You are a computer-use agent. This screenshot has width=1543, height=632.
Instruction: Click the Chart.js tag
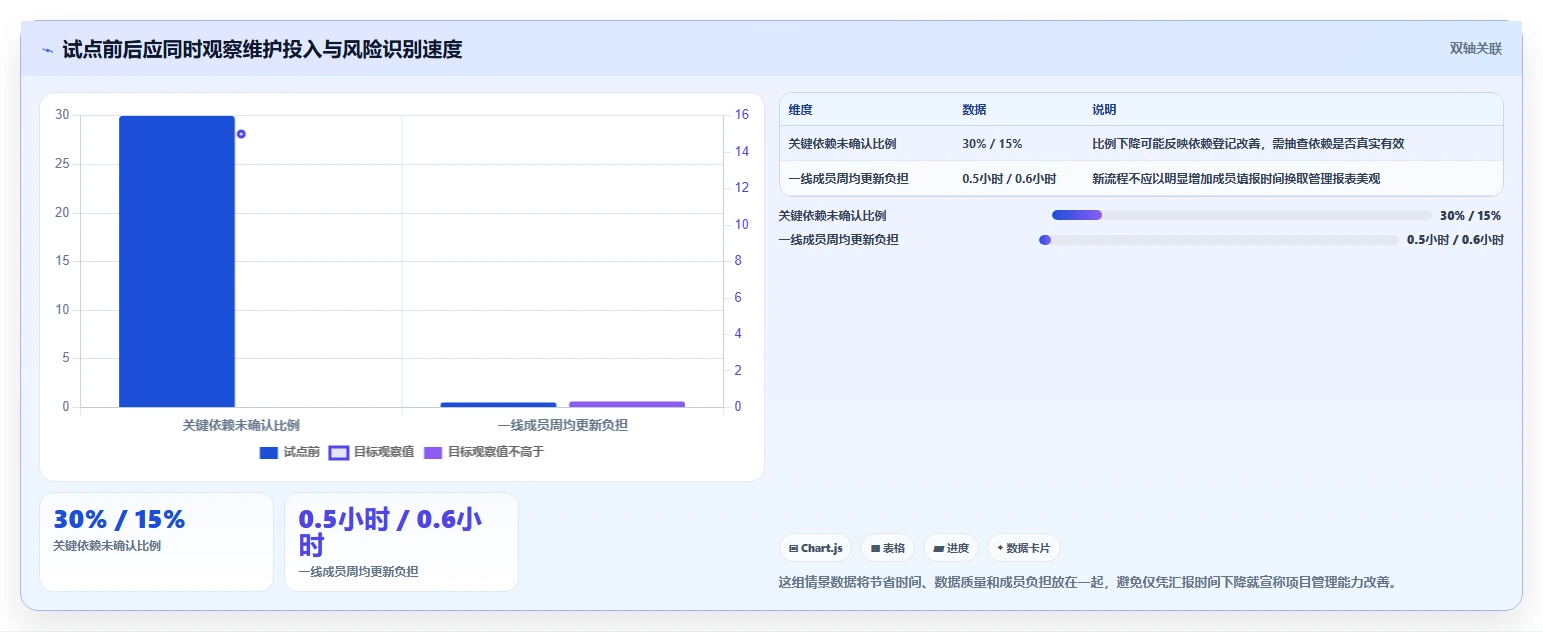(815, 548)
